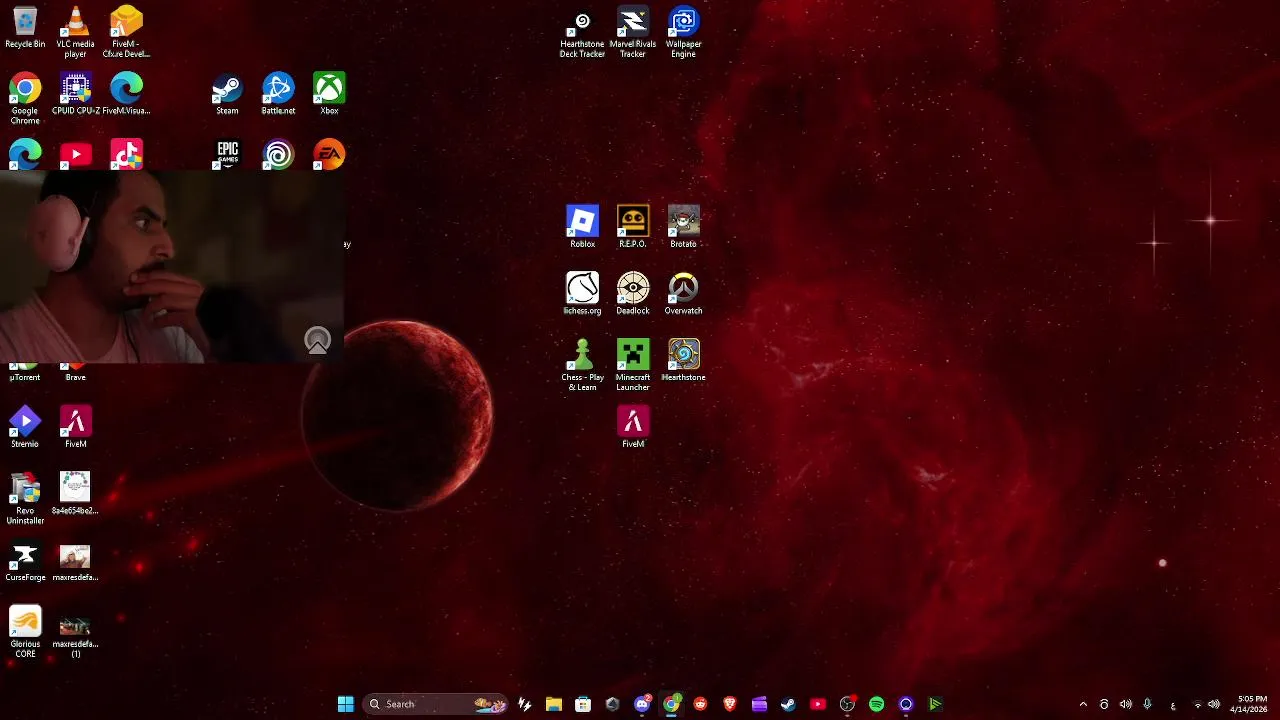Launch the Deadlock desktop shortcut

click(x=632, y=293)
